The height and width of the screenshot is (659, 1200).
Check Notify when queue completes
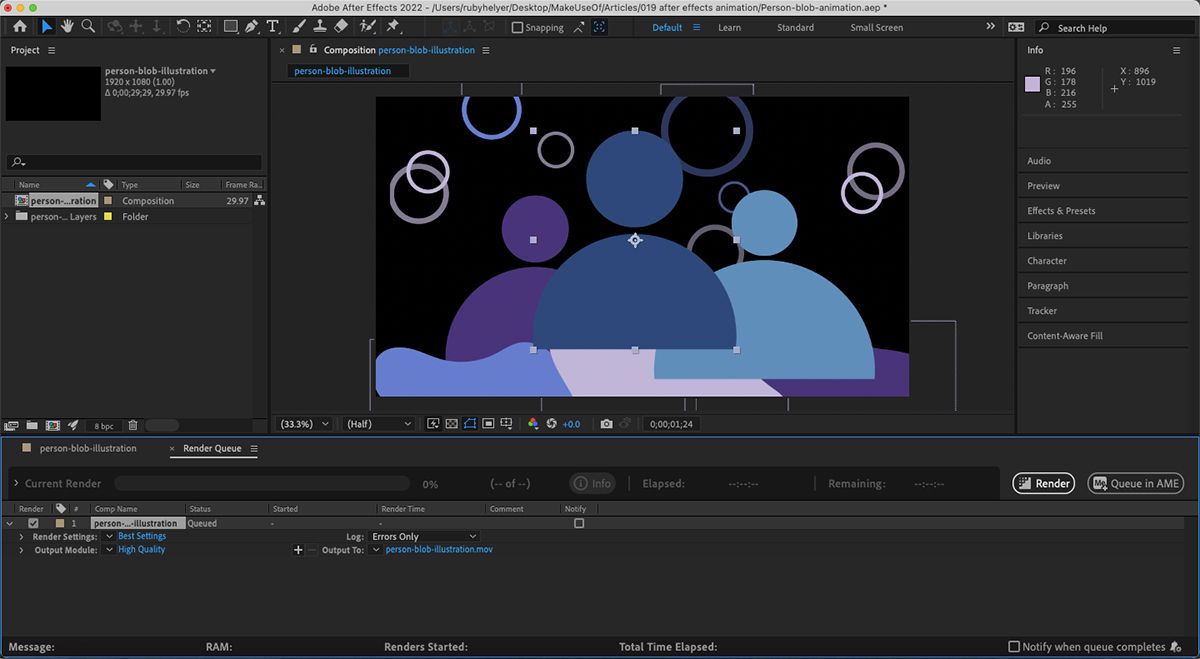[1014, 647]
